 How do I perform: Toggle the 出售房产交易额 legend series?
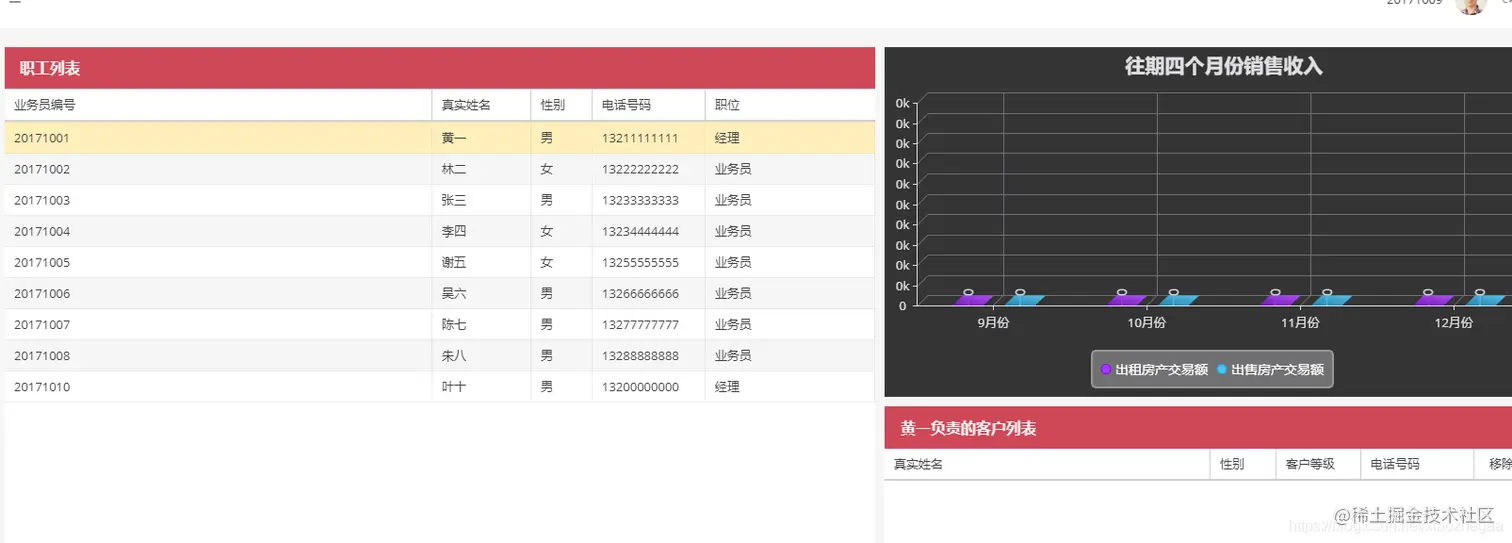1270,370
